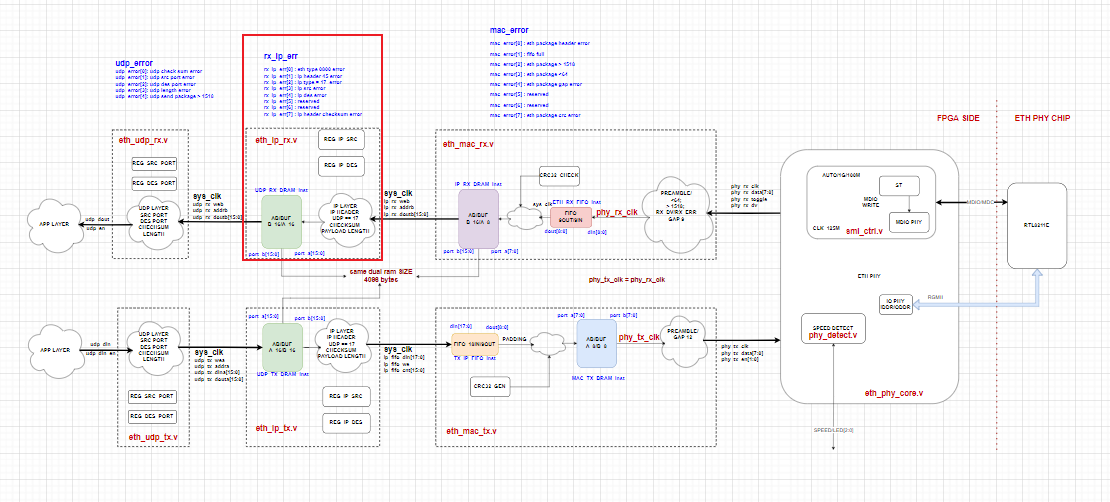1110x502 pixels.
Task: Select the UDP LAYER cloud inside eth_udp_tx.v
Action: pyautogui.click(x=154, y=346)
